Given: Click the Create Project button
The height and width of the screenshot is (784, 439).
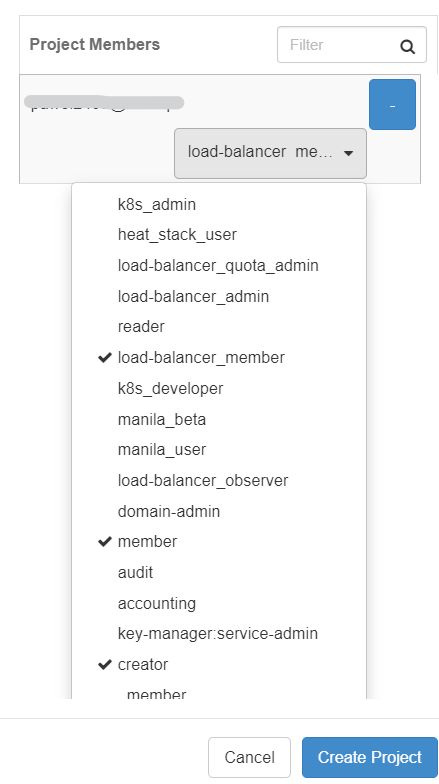Looking at the screenshot, I should 370,757.
